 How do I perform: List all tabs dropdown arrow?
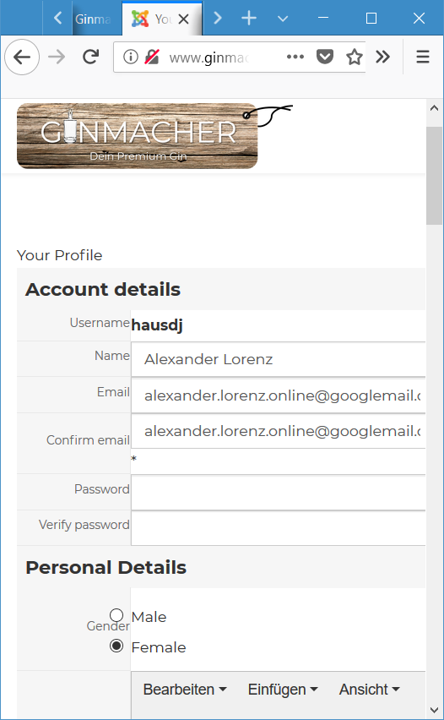point(283,19)
